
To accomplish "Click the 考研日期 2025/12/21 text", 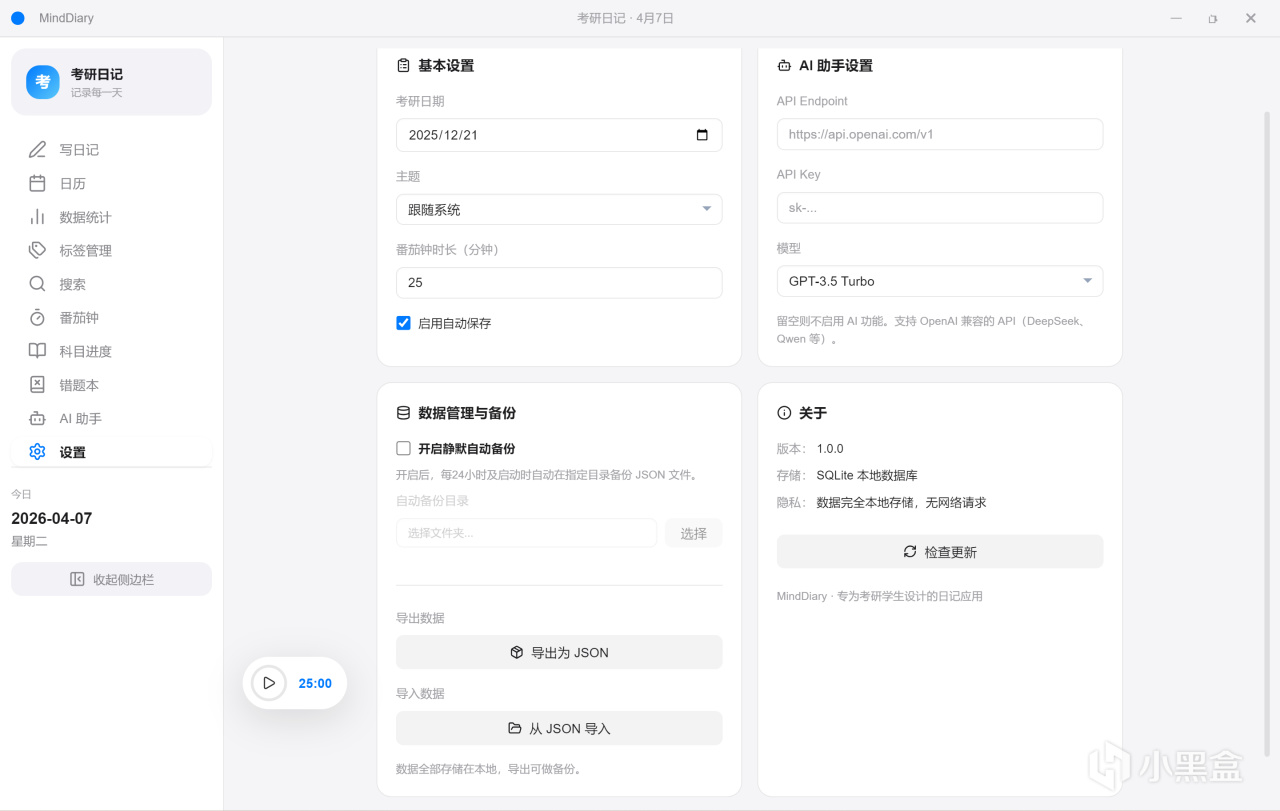I will tap(443, 135).
